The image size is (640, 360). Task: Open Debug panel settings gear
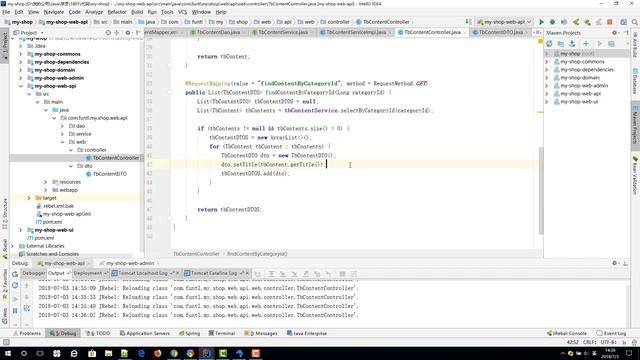coord(615,263)
